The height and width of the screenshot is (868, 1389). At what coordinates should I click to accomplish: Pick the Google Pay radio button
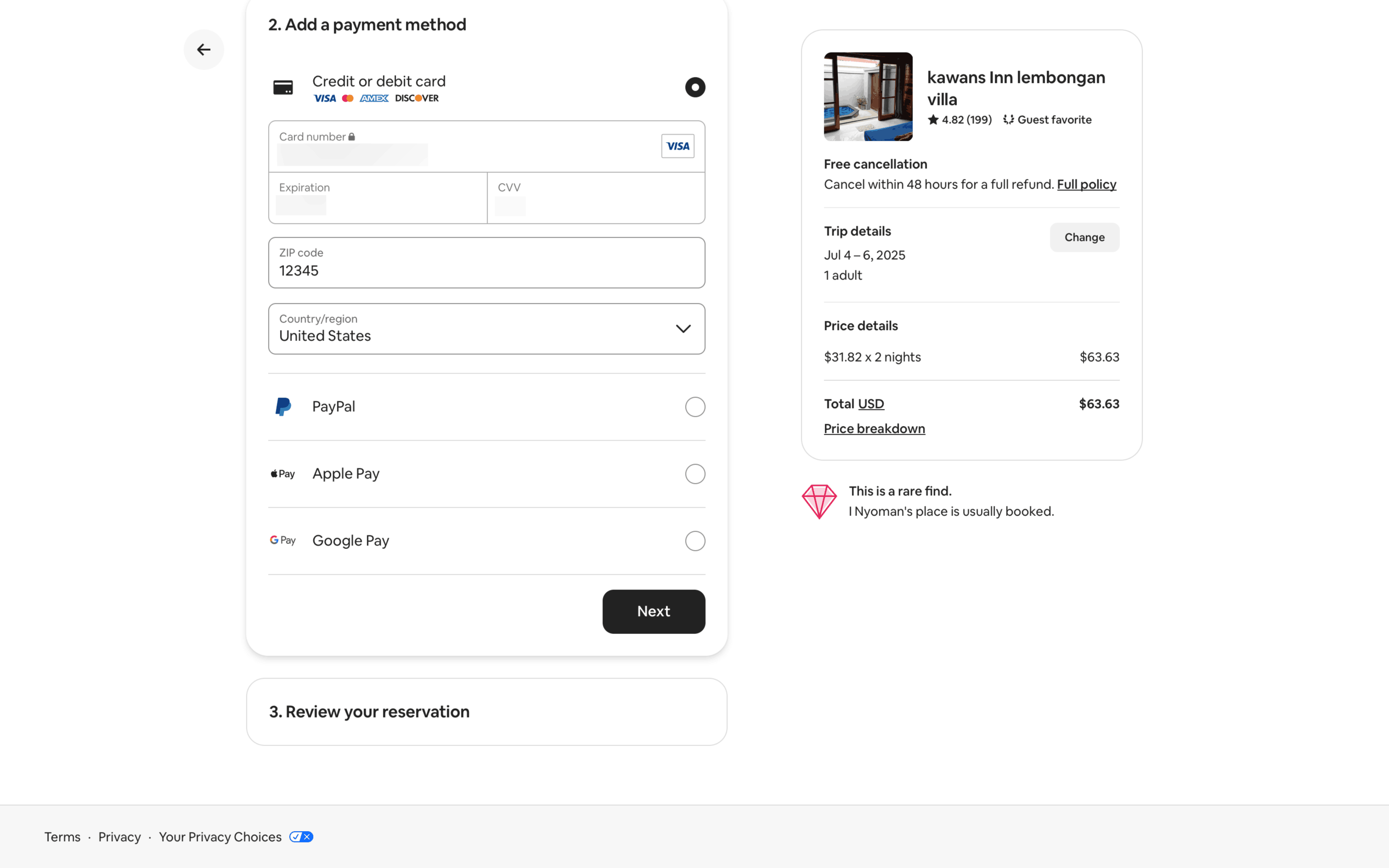[x=694, y=540]
